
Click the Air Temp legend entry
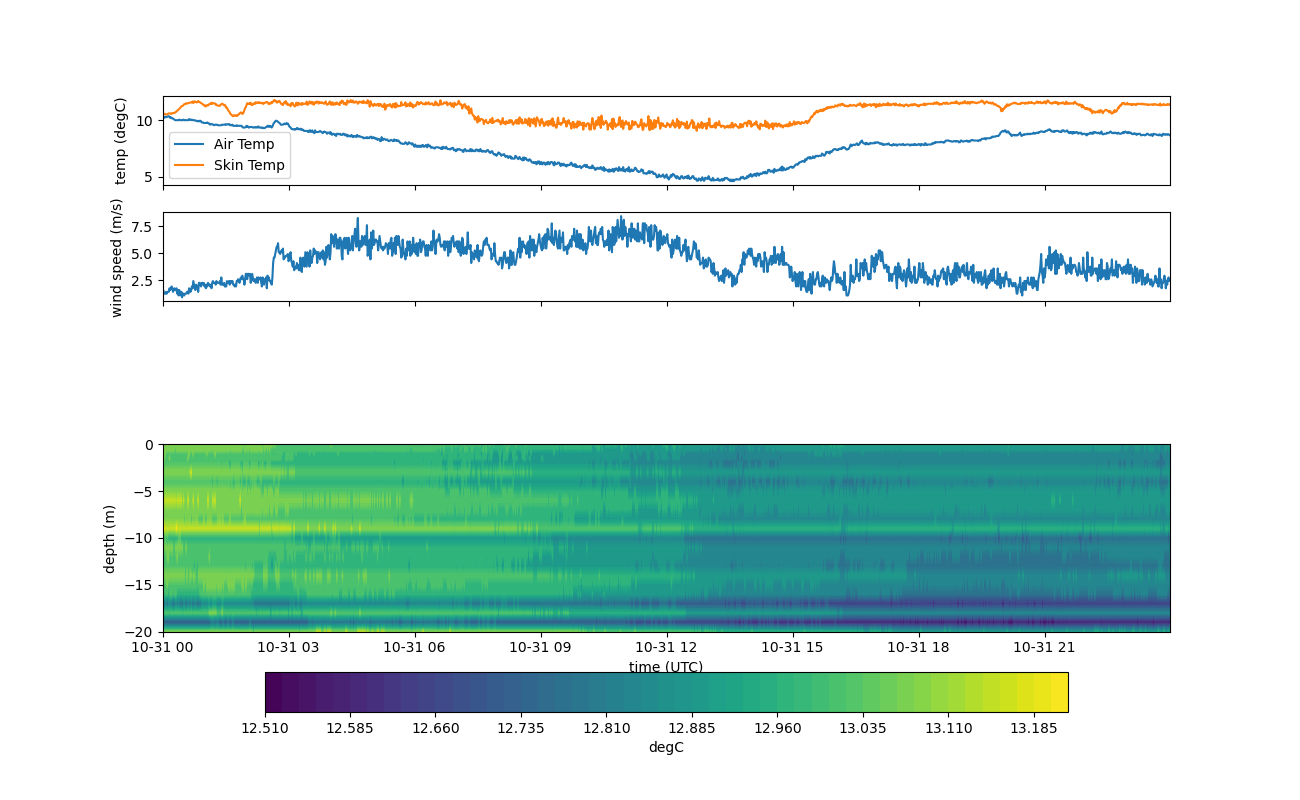[243, 144]
